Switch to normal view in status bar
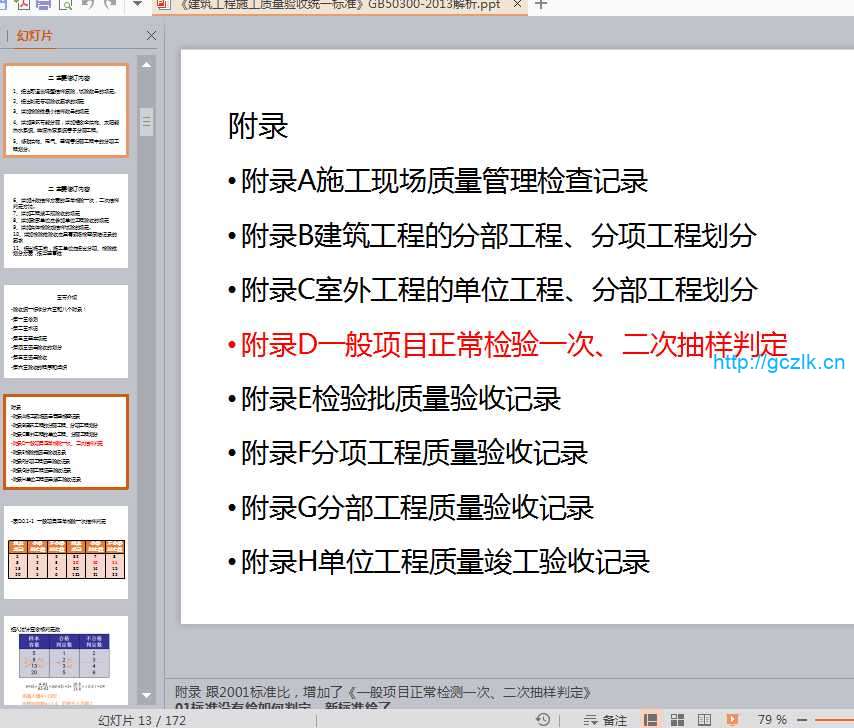 [x=651, y=719]
